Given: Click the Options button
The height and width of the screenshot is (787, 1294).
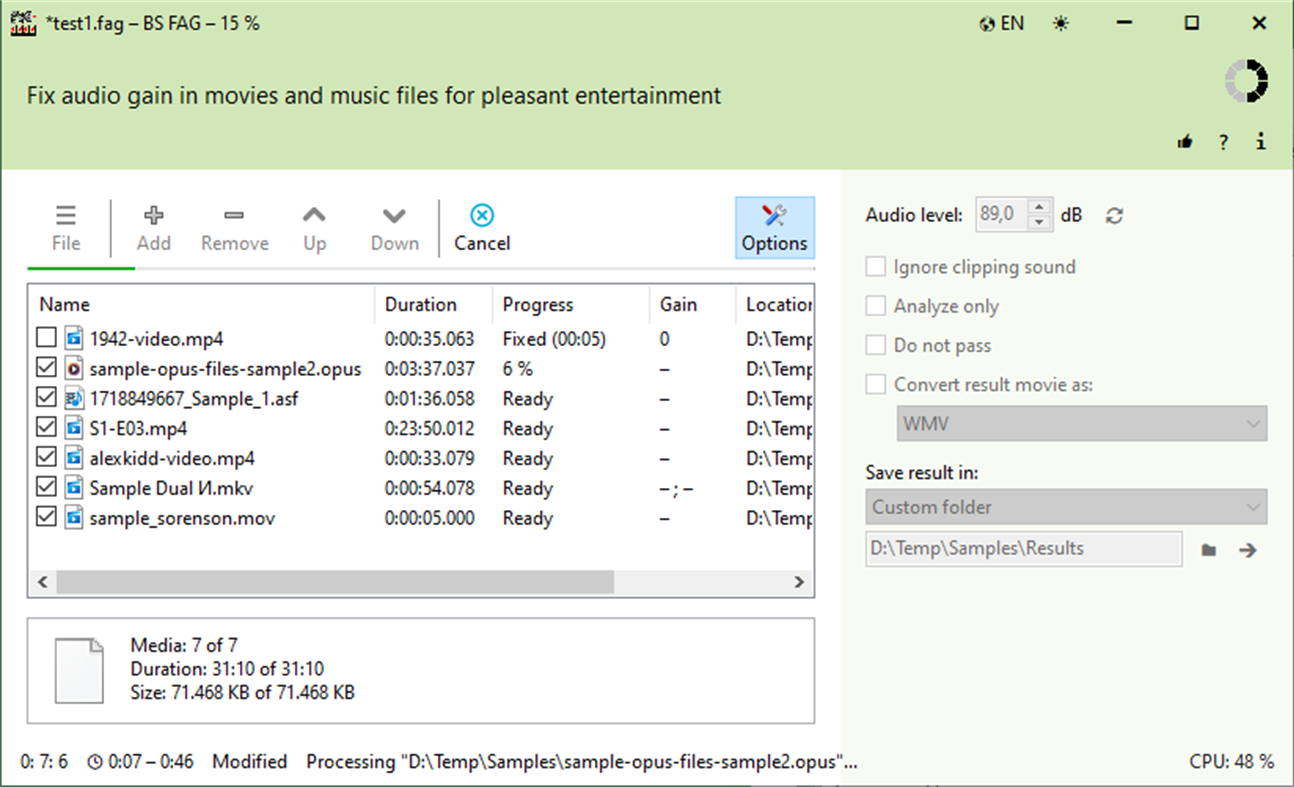Looking at the screenshot, I should 774,227.
